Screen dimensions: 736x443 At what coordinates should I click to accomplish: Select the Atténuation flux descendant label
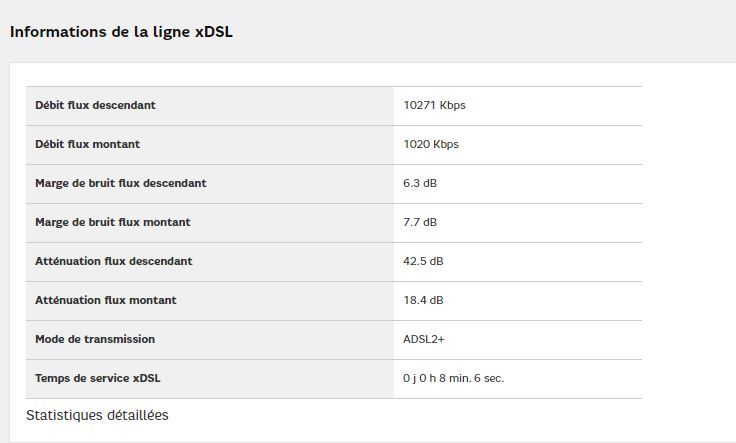[x=113, y=261]
